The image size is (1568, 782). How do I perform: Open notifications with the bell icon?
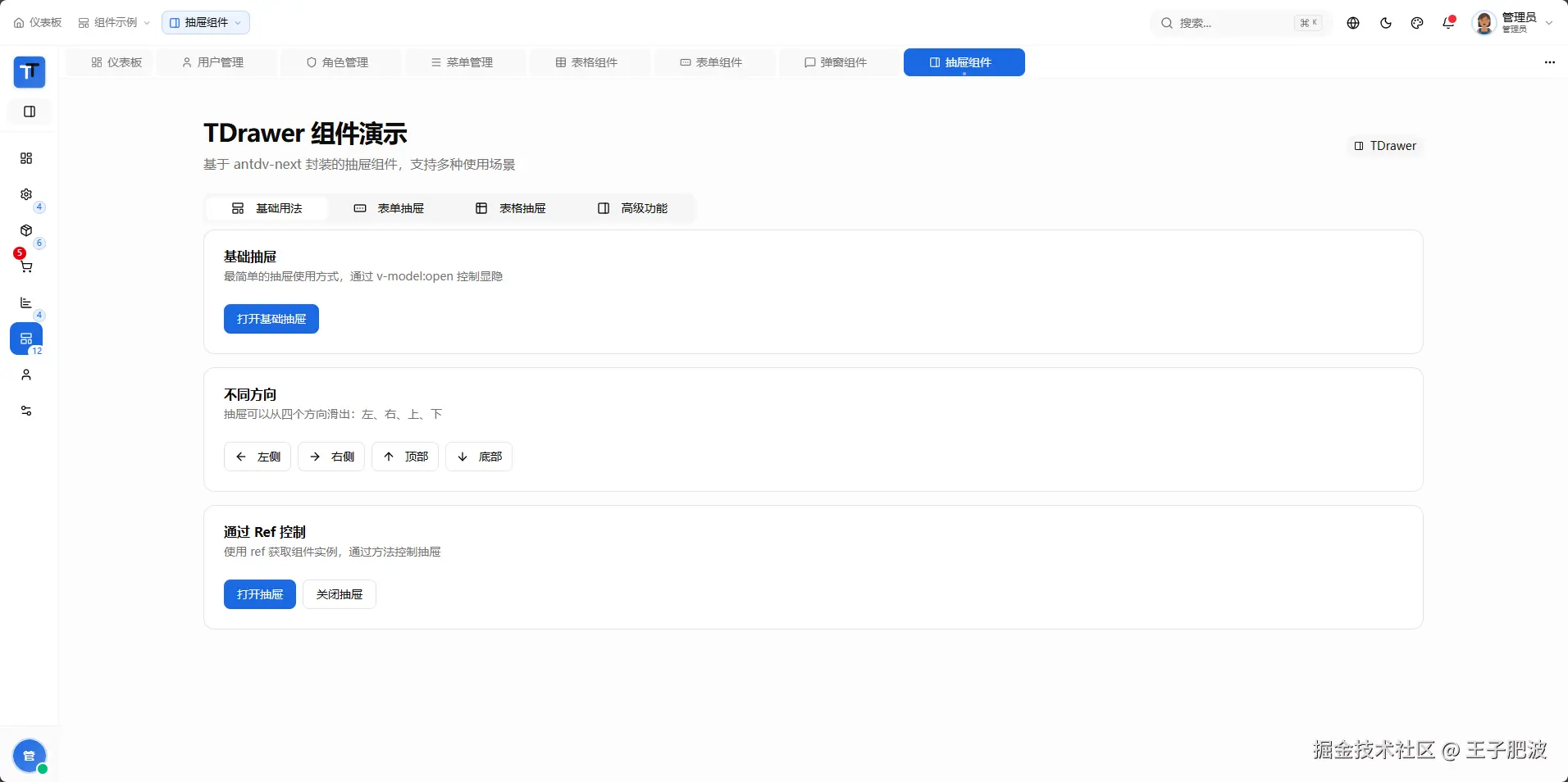pos(1448,23)
